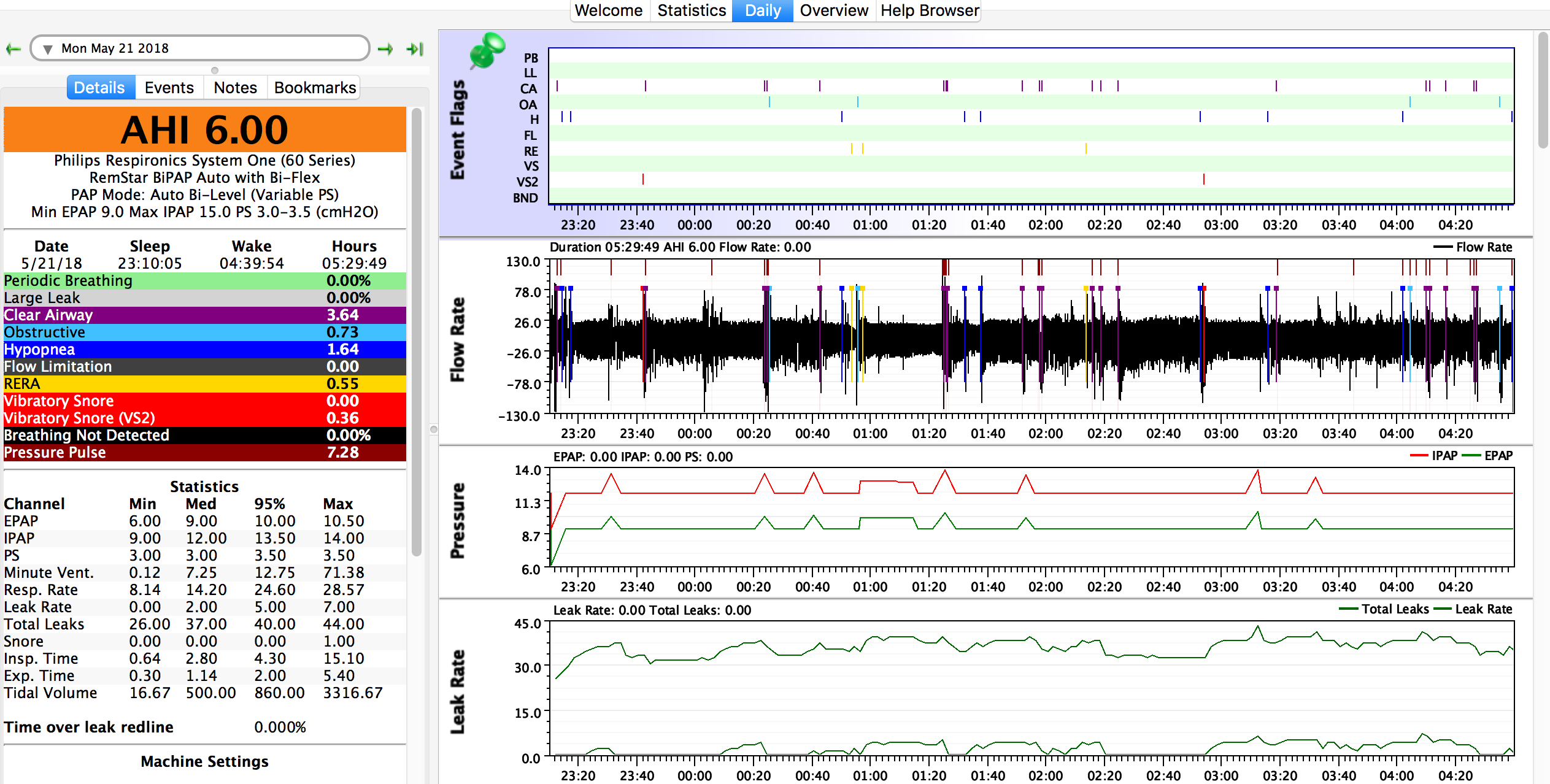Go to next day with right arrow

(385, 49)
